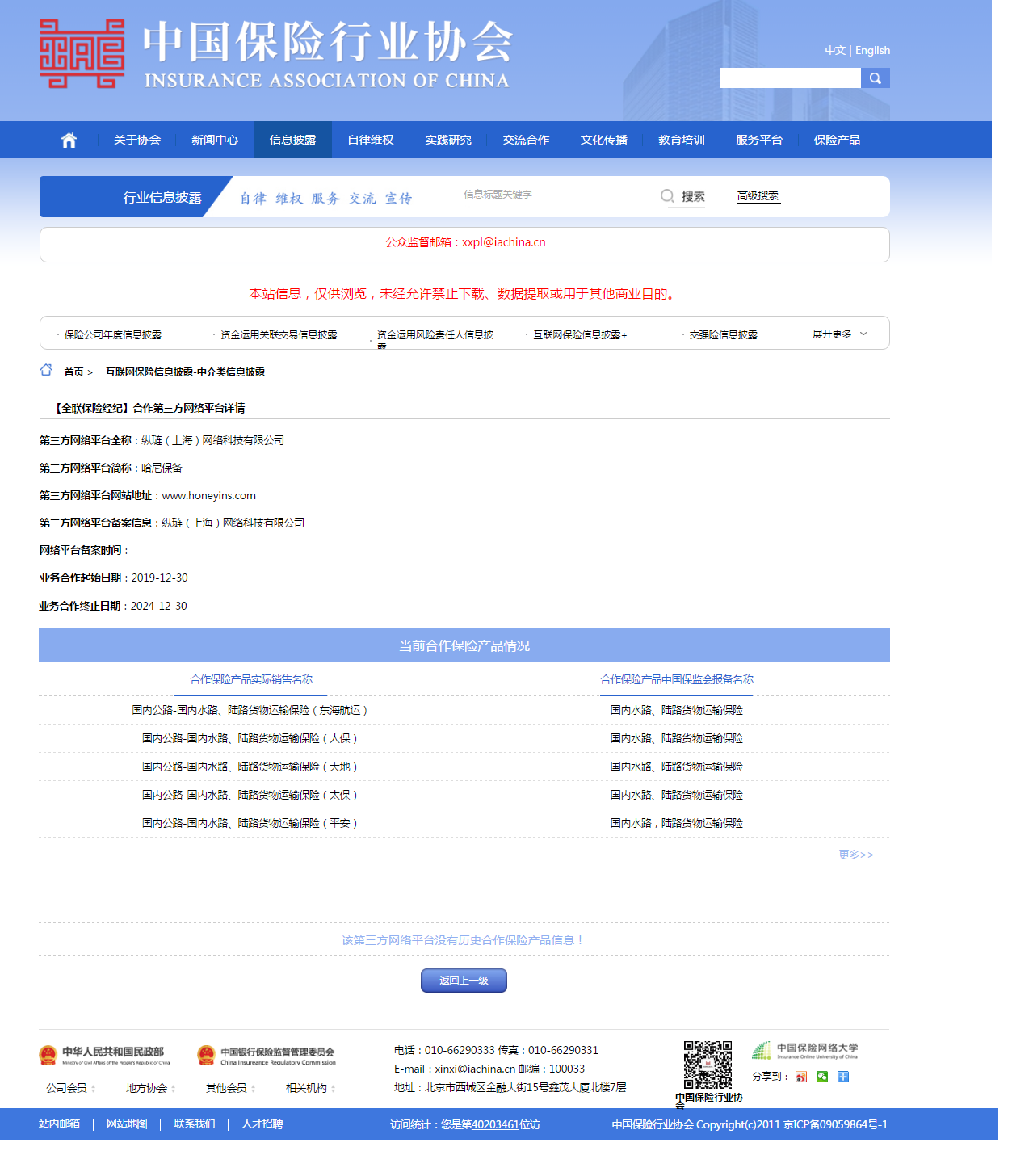1012x1176 pixels.
Task: Switch language to 中文
Action: pyautogui.click(x=835, y=50)
